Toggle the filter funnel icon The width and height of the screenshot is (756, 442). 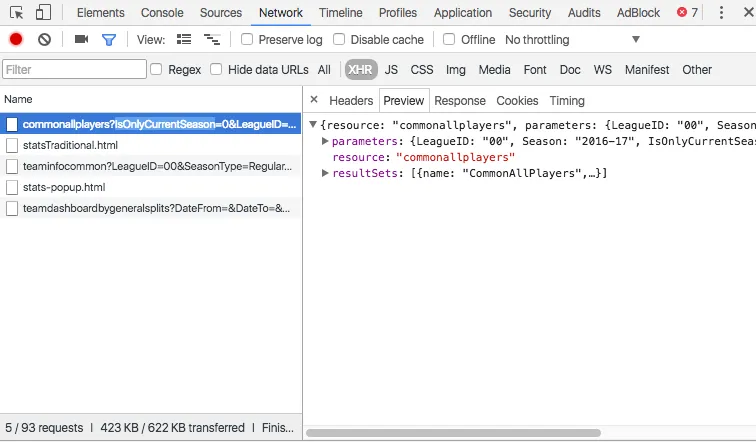[x=109, y=40]
